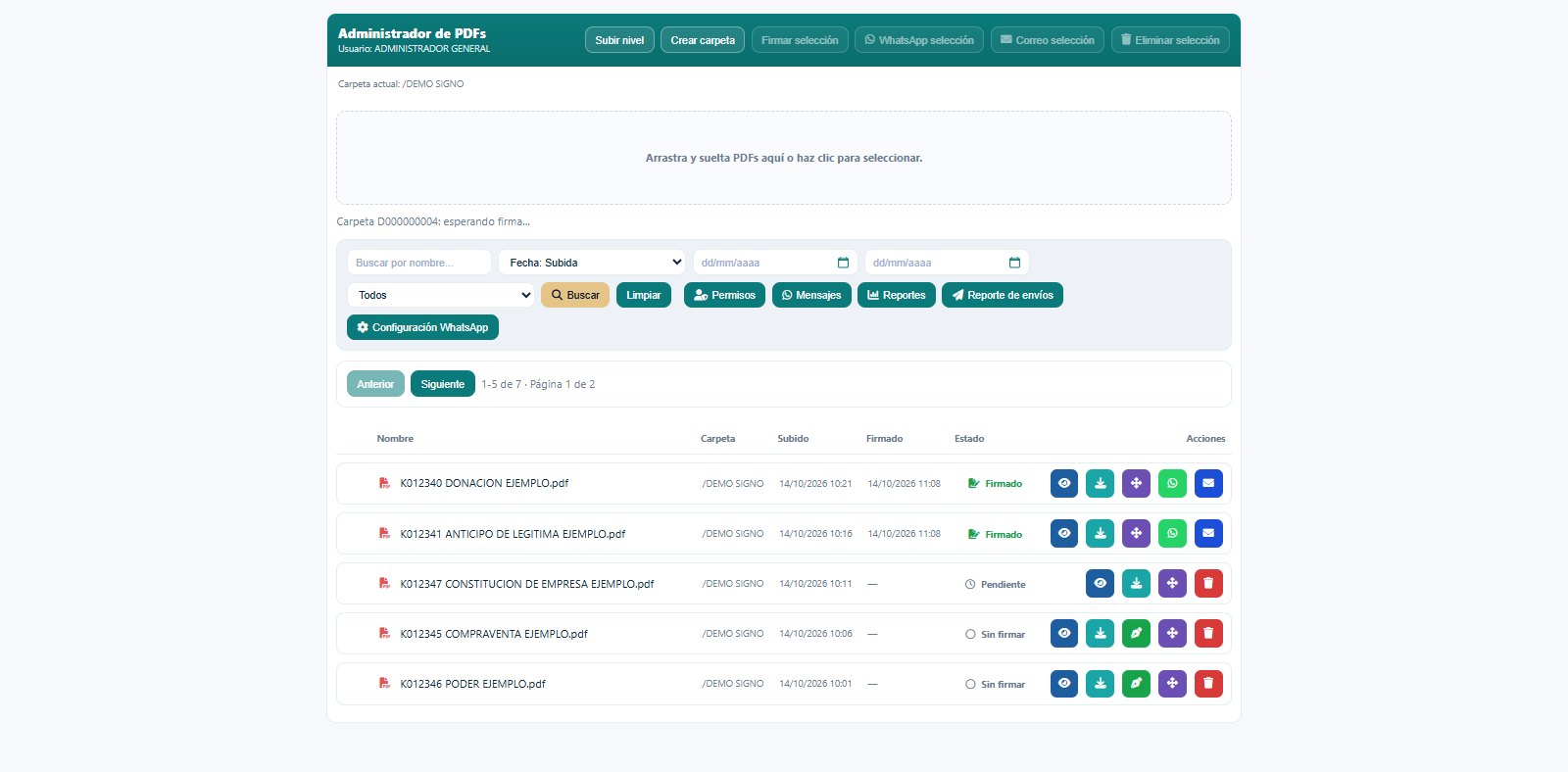Screen dimensions: 1568x772
Task: View K012346 PODER EJEMPLO.pdf with eye icon
Action: [1064, 683]
